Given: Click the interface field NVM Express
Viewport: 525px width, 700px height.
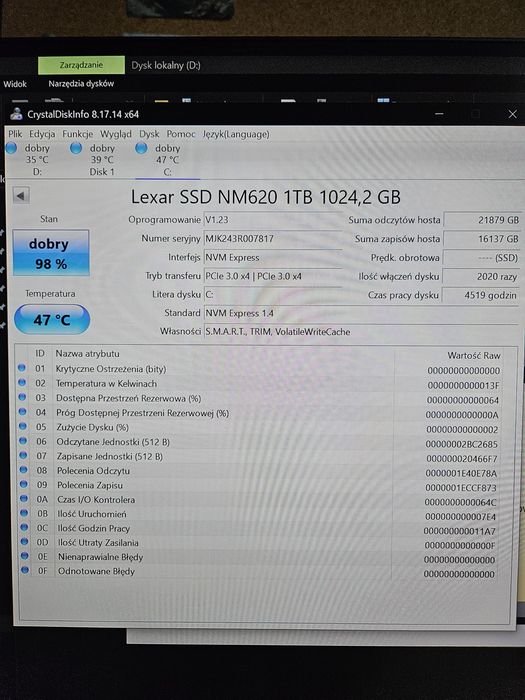Looking at the screenshot, I should 272,258.
